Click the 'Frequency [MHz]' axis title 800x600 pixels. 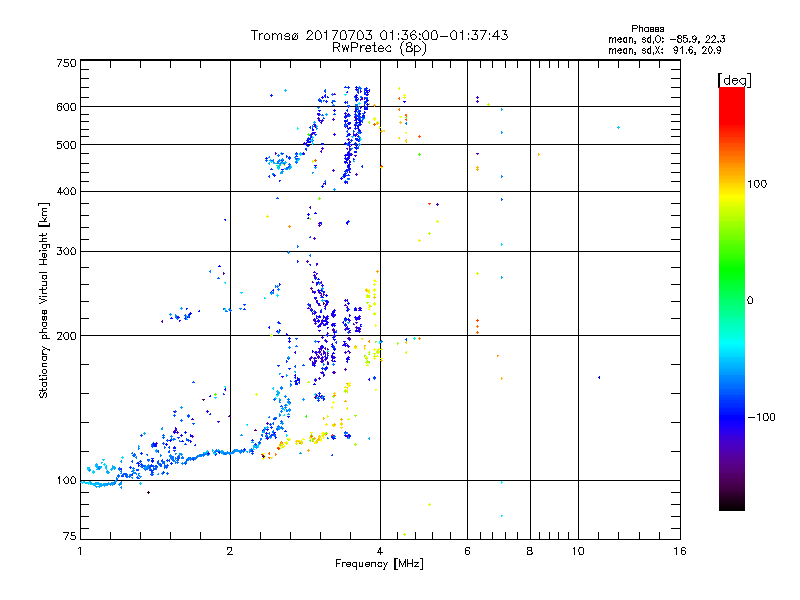(x=379, y=564)
